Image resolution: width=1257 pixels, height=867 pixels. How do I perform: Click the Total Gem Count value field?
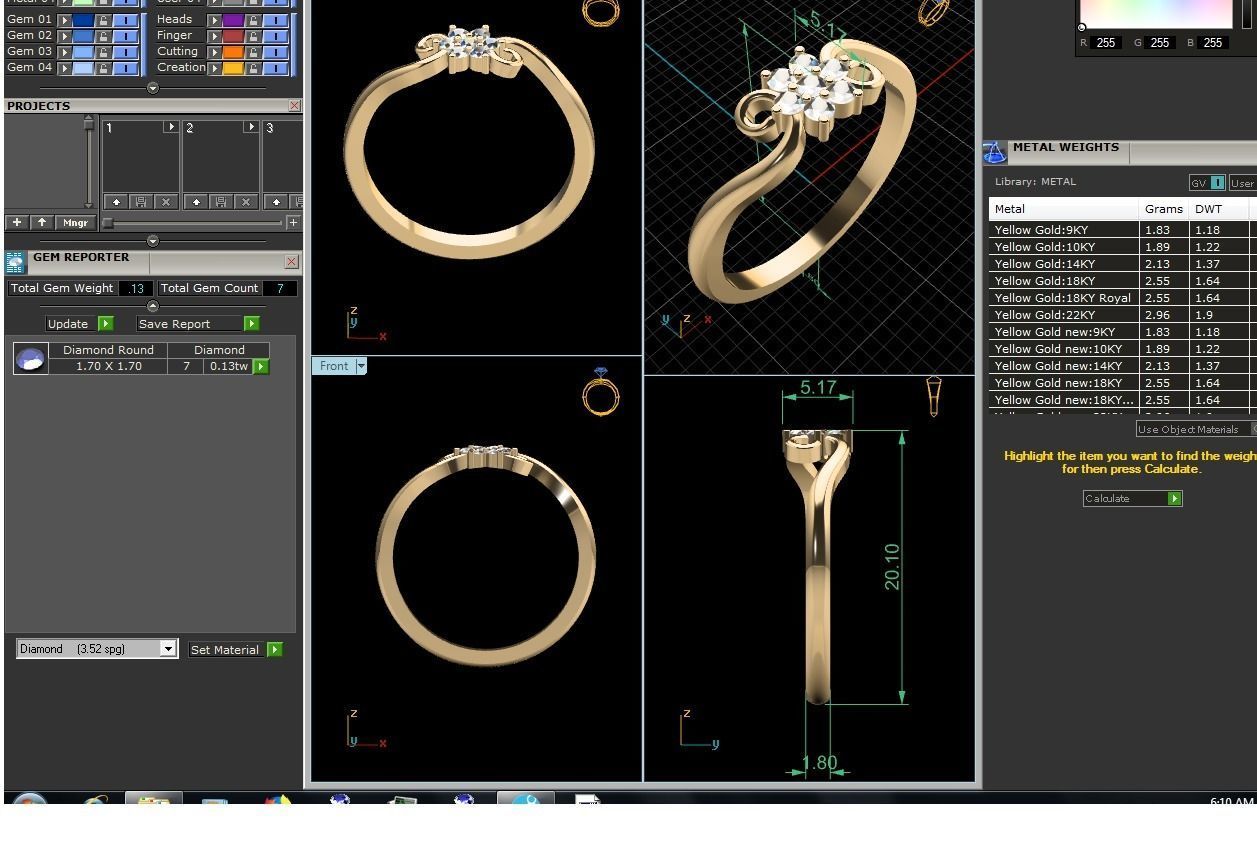tap(280, 288)
